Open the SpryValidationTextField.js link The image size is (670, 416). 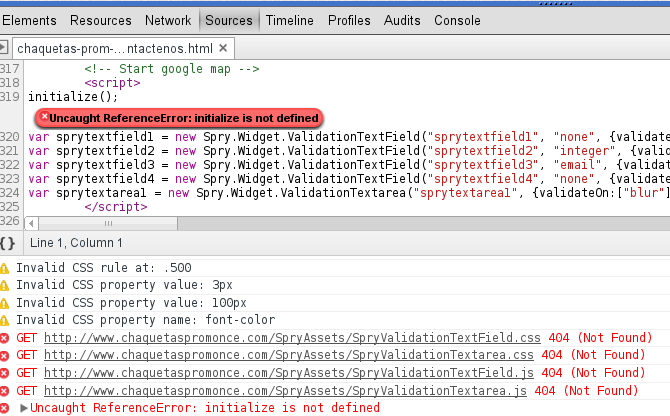tap(289, 373)
